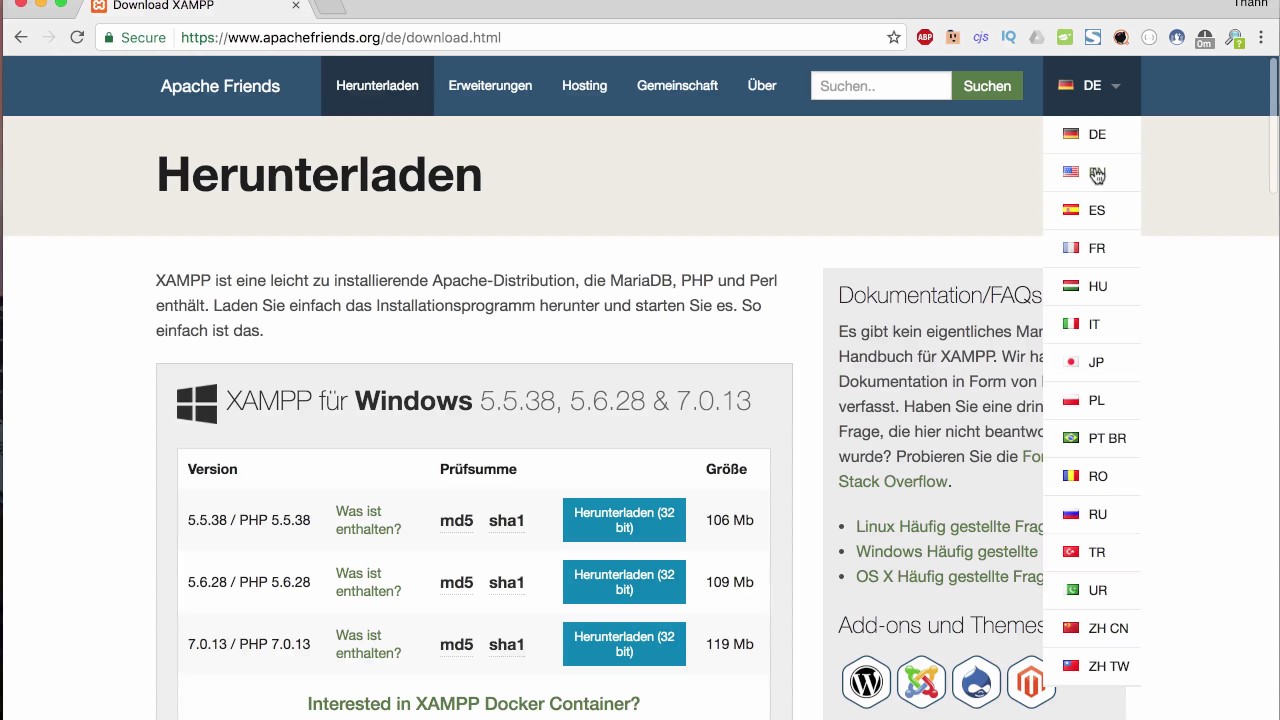Open md5 checksum for version 5.5.38
1280x720 pixels.
pos(456,520)
